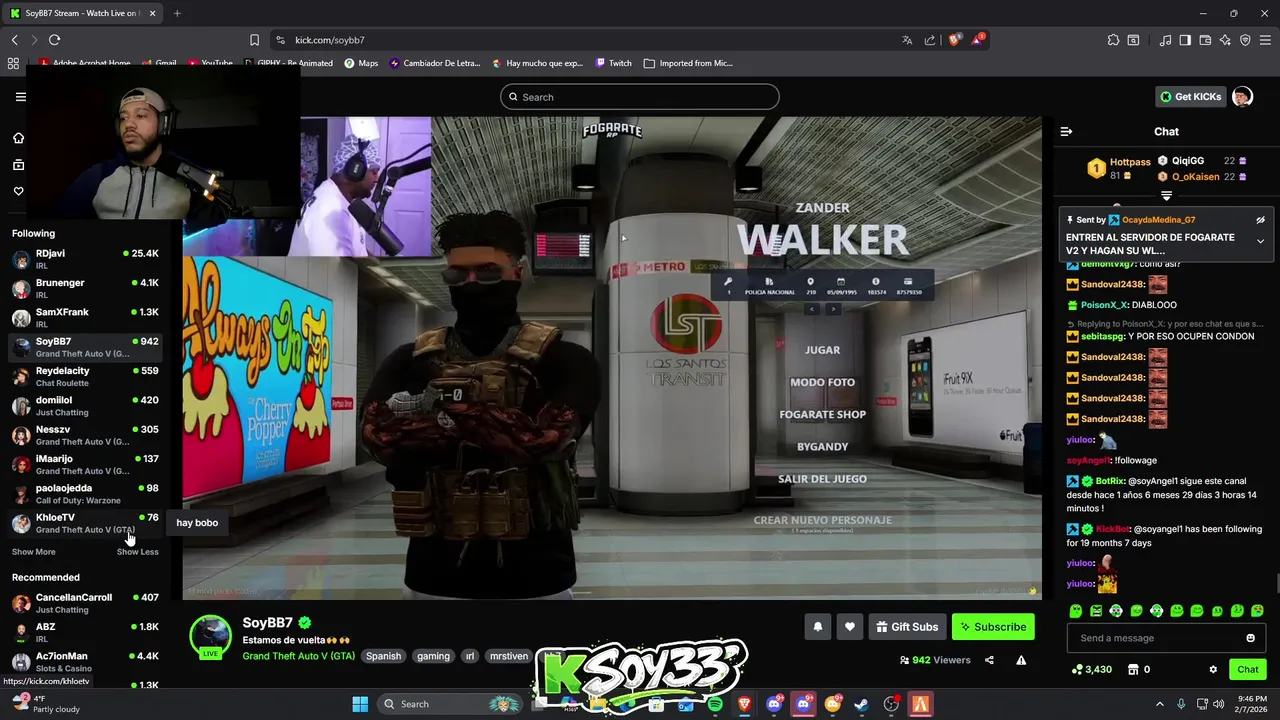1280x720 pixels.
Task: Click the irl tag under stream title
Action: [x=470, y=656]
